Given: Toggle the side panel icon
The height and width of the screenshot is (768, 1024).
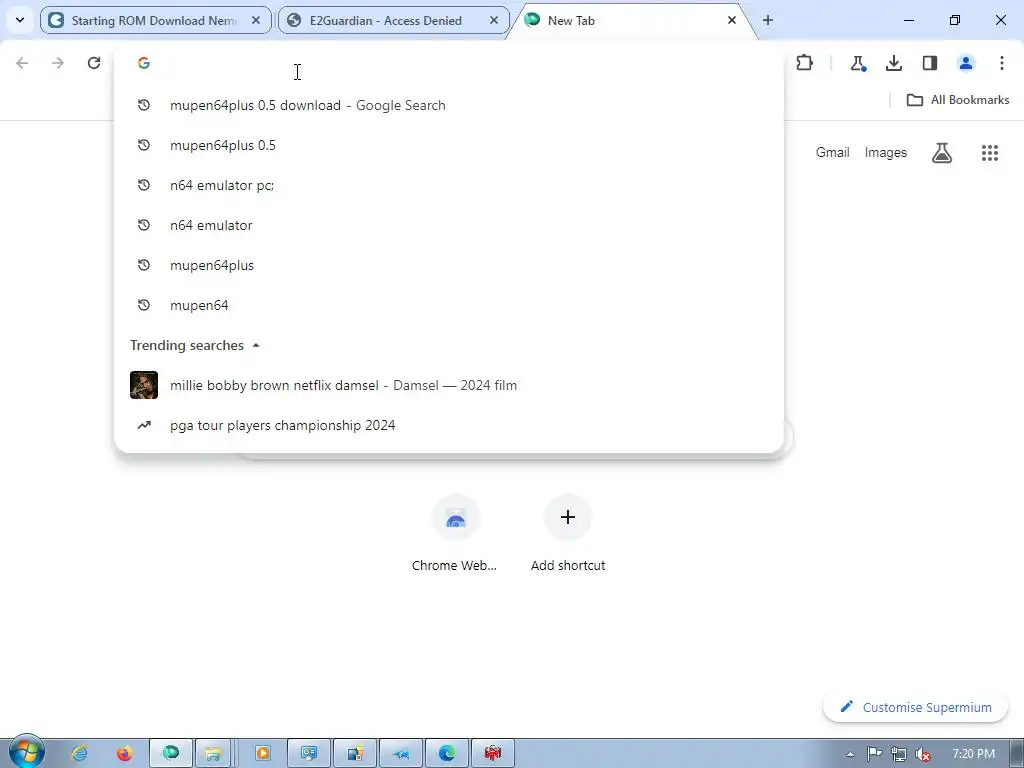Looking at the screenshot, I should 929,63.
